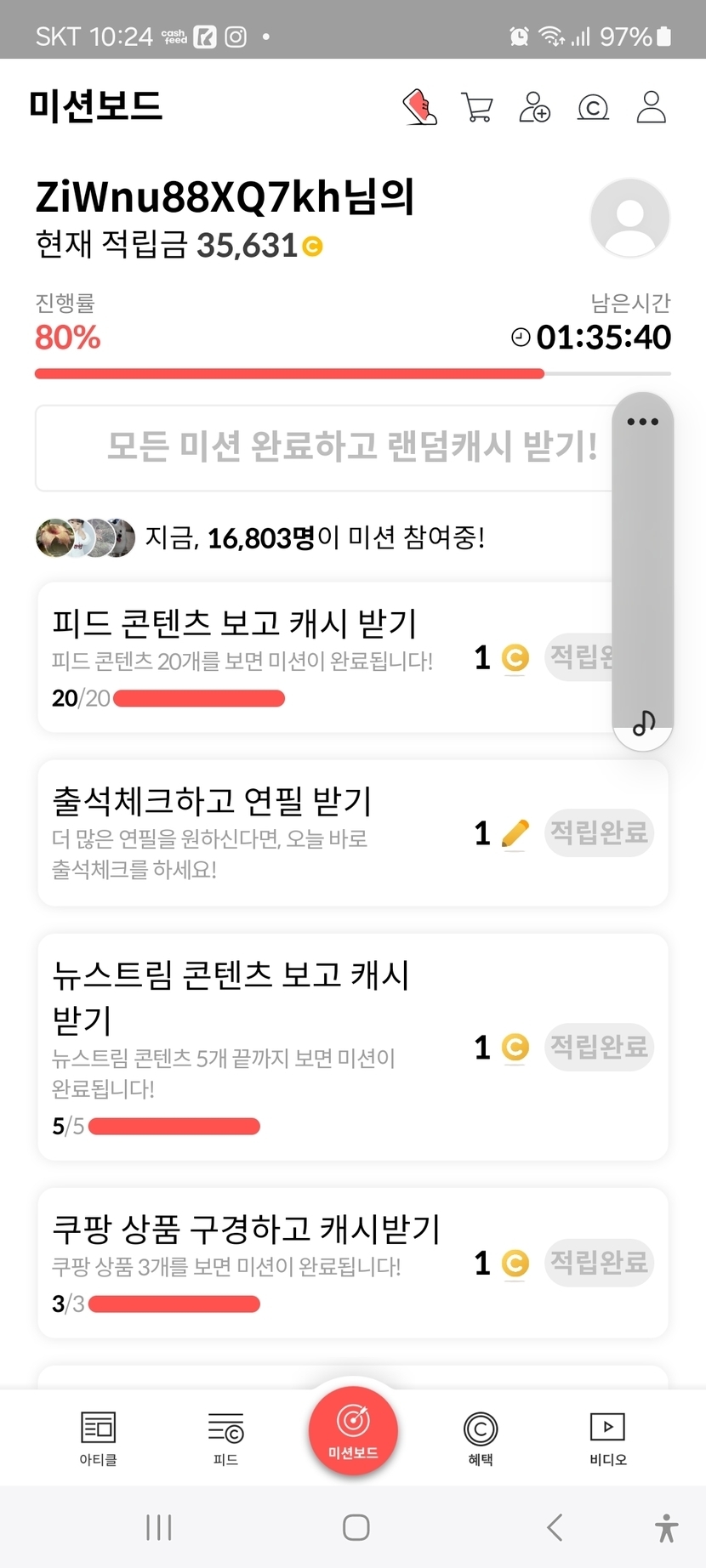Switch to the 아티클 tab

click(98, 1438)
